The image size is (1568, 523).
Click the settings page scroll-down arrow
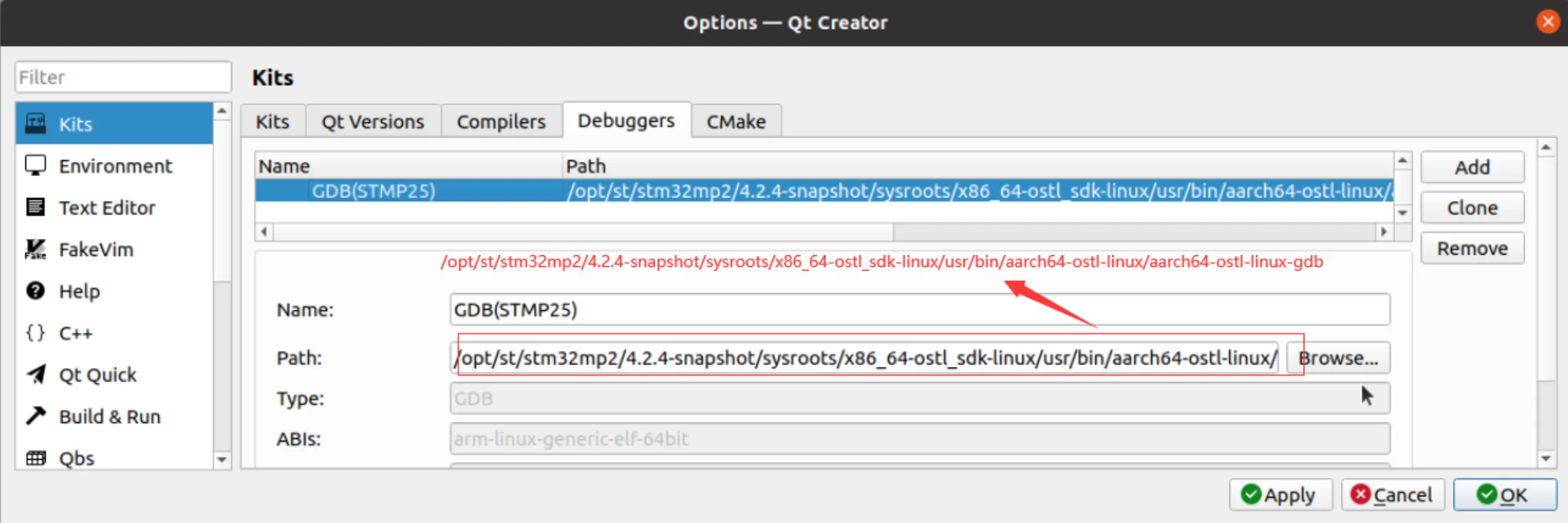[1546, 459]
